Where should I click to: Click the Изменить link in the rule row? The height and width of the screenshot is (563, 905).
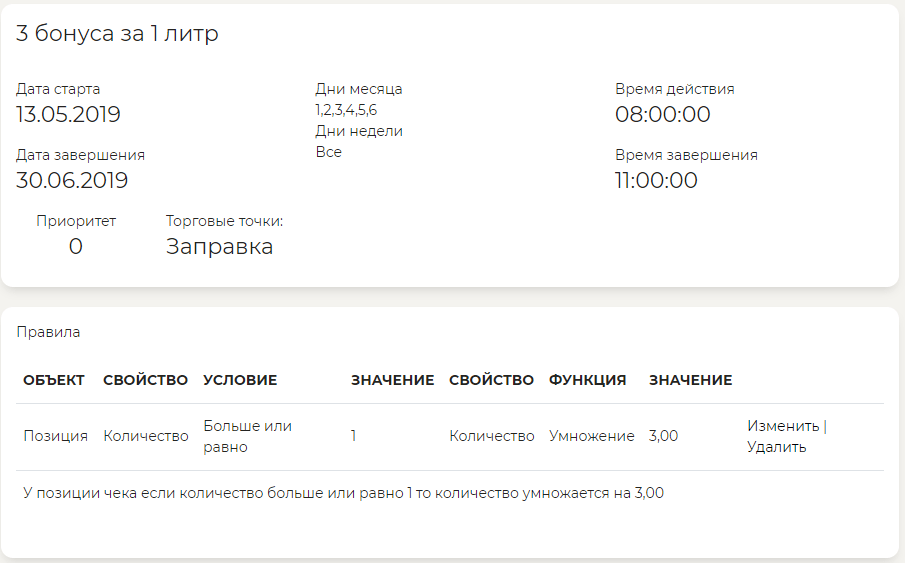(783, 426)
